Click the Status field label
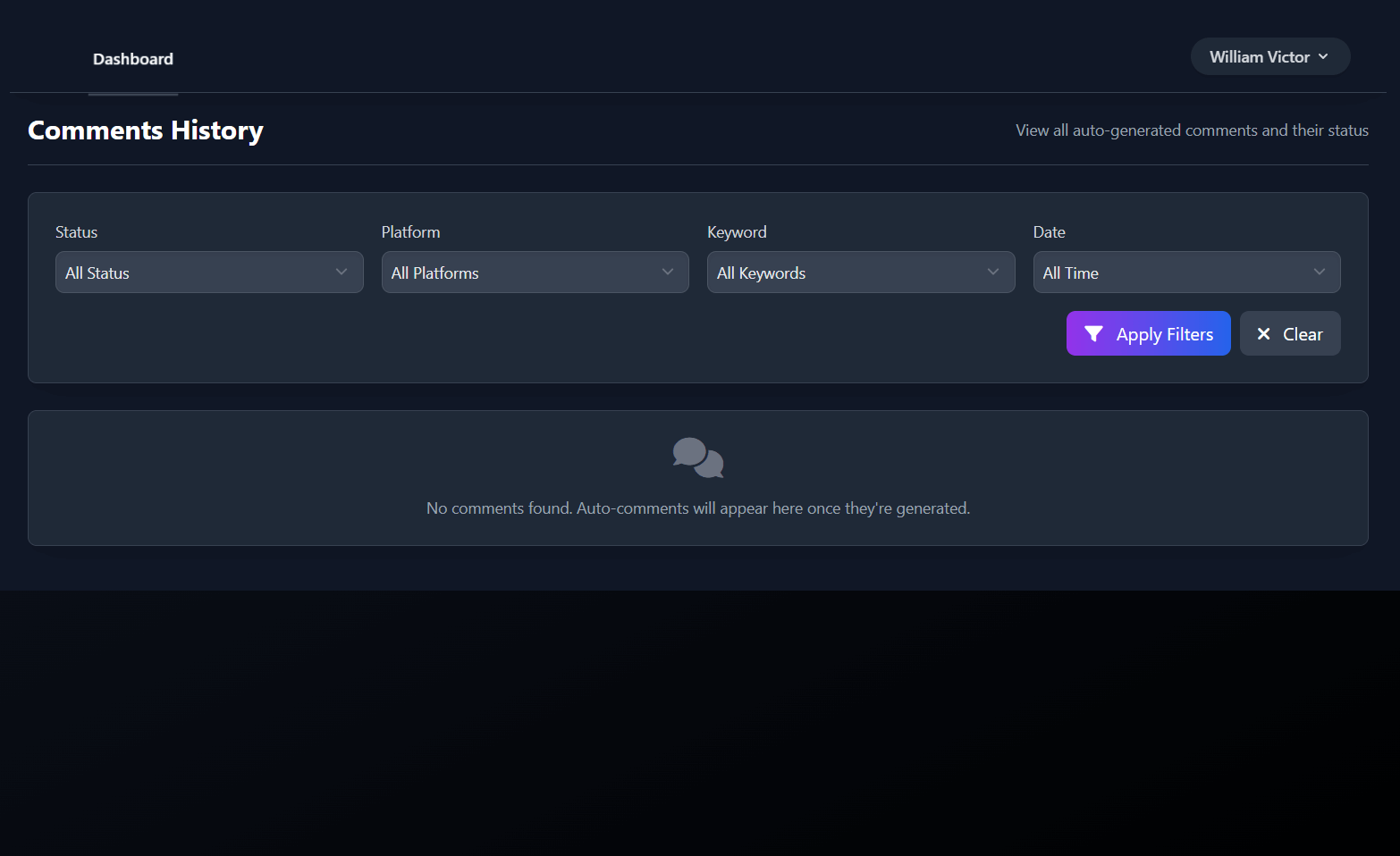 click(x=76, y=232)
